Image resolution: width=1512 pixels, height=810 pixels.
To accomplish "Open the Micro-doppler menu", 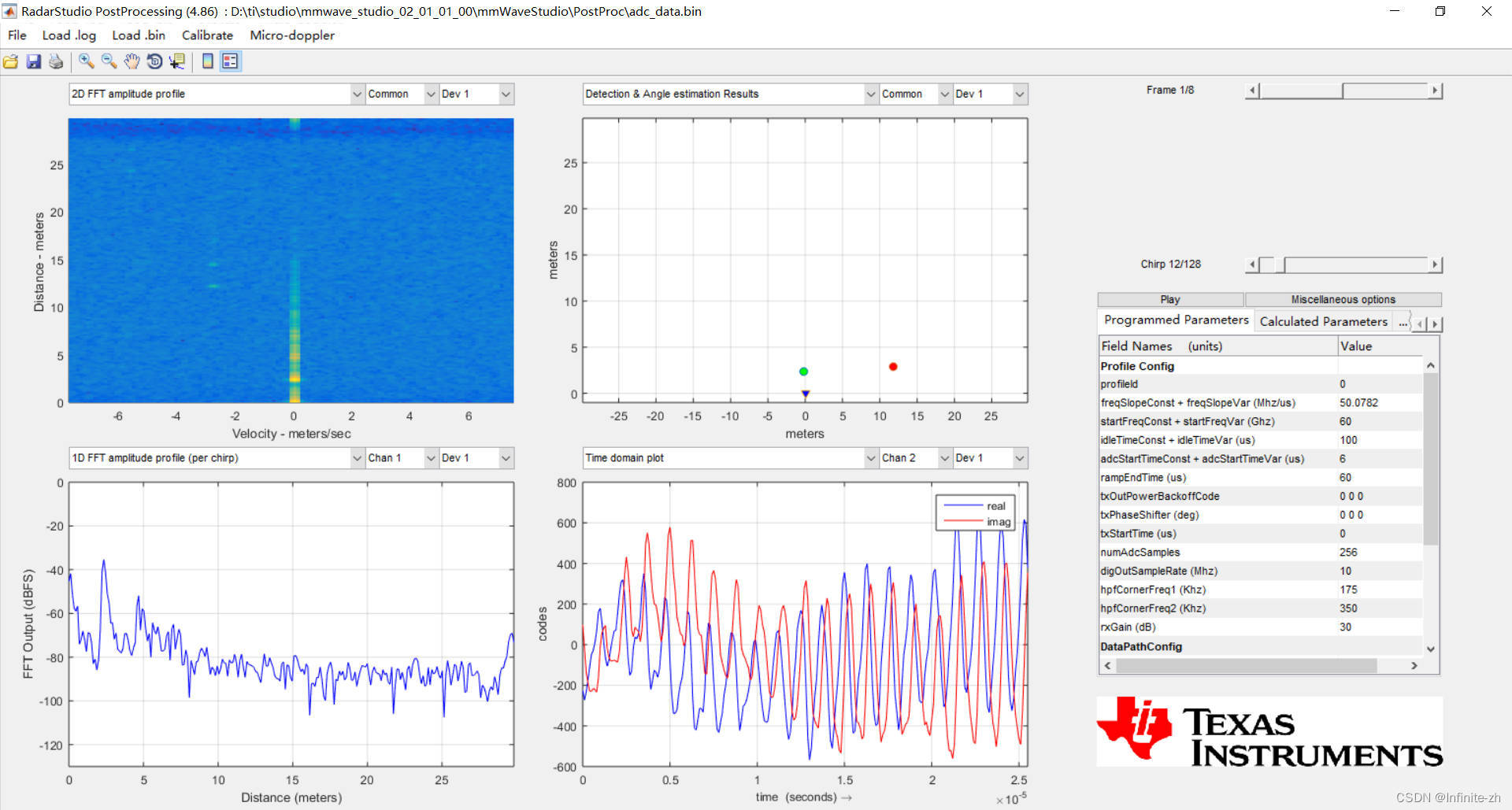I will pyautogui.click(x=291, y=35).
